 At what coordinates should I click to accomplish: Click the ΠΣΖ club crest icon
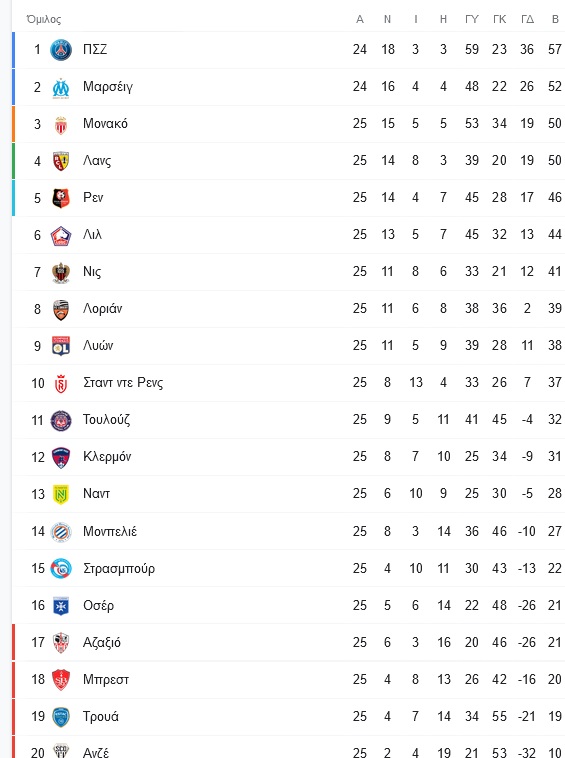pyautogui.click(x=61, y=50)
